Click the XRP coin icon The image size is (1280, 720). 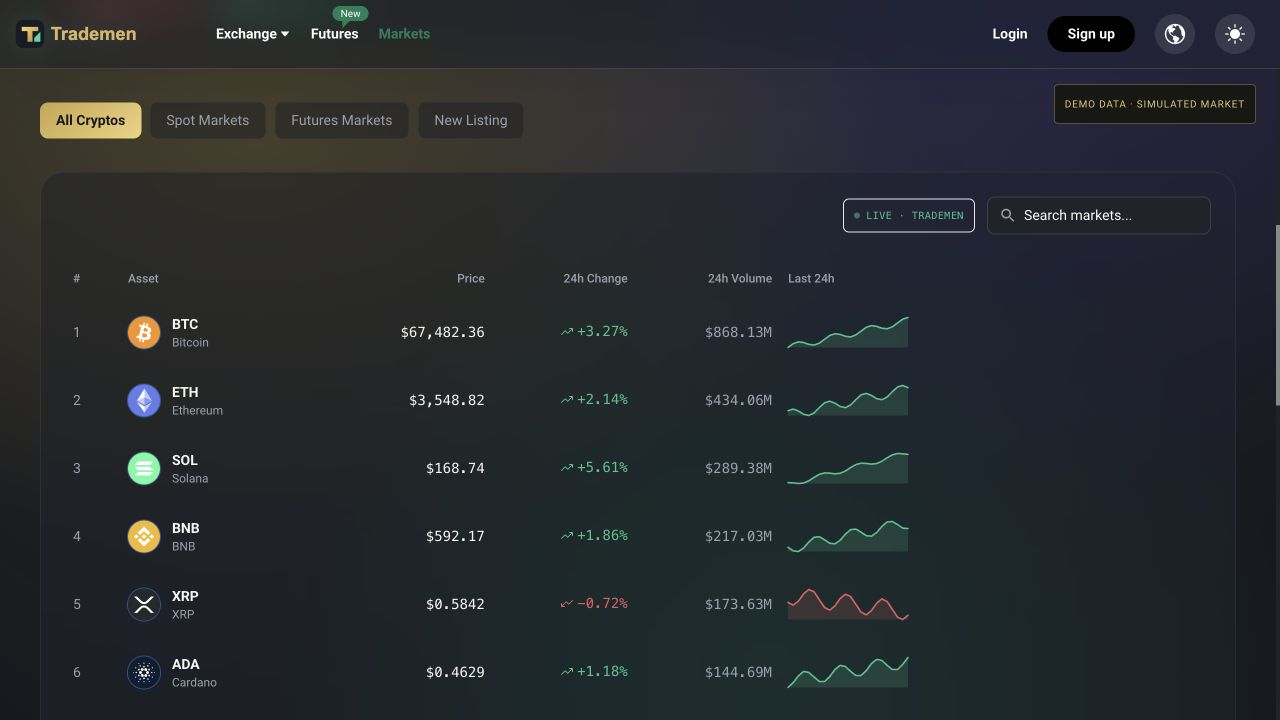point(144,604)
